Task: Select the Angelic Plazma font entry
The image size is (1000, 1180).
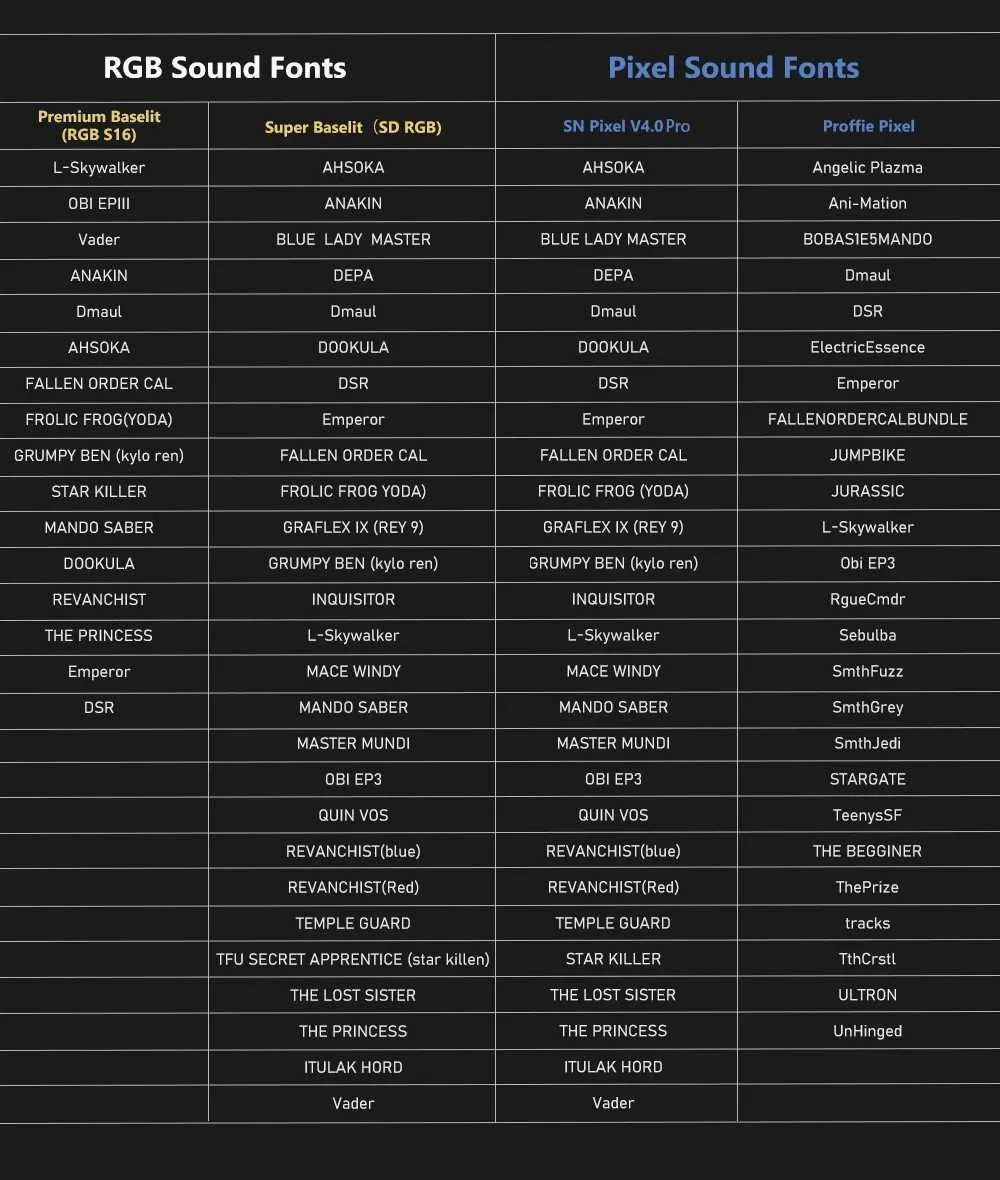Action: point(867,167)
